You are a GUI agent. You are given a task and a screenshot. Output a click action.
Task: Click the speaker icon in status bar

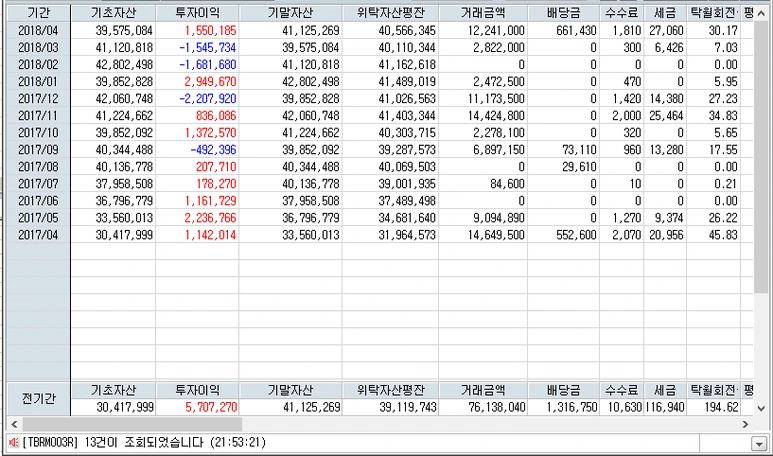pyautogui.click(x=14, y=442)
